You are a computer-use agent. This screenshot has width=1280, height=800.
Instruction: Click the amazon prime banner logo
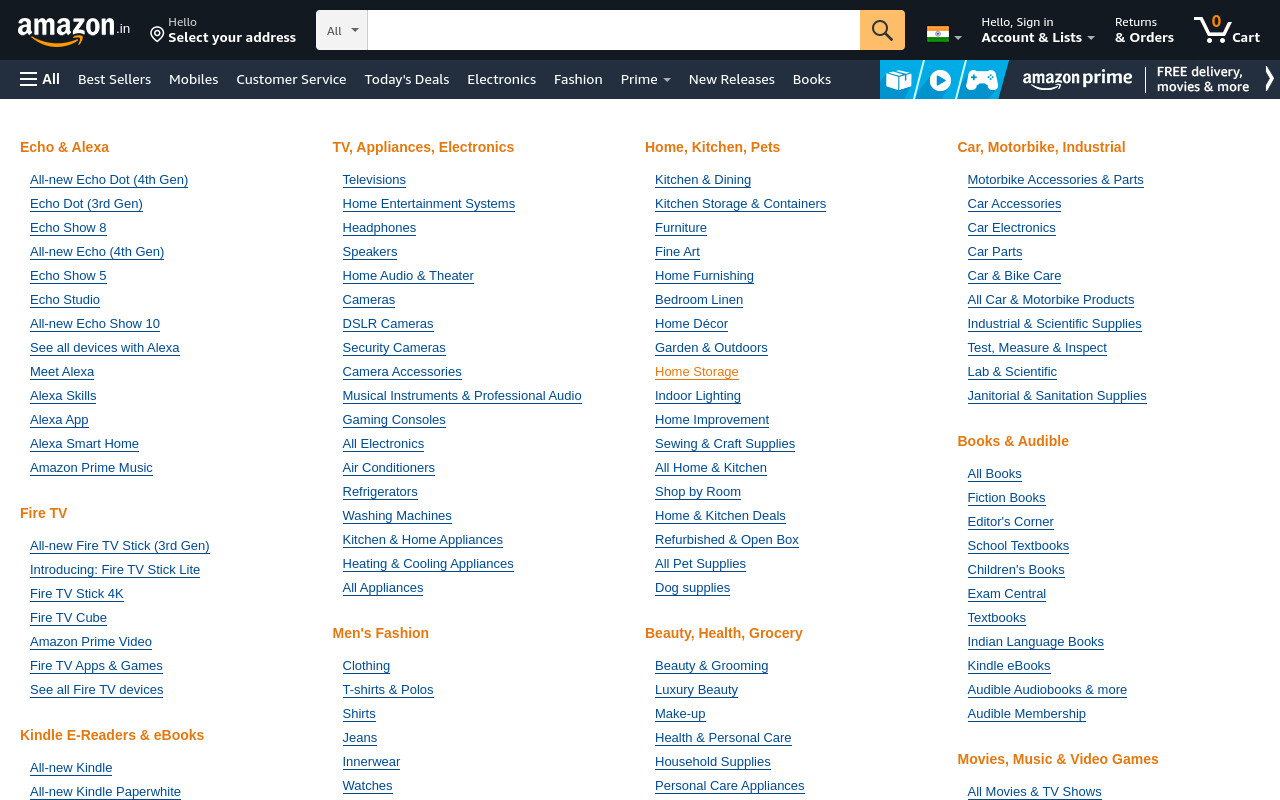1078,79
